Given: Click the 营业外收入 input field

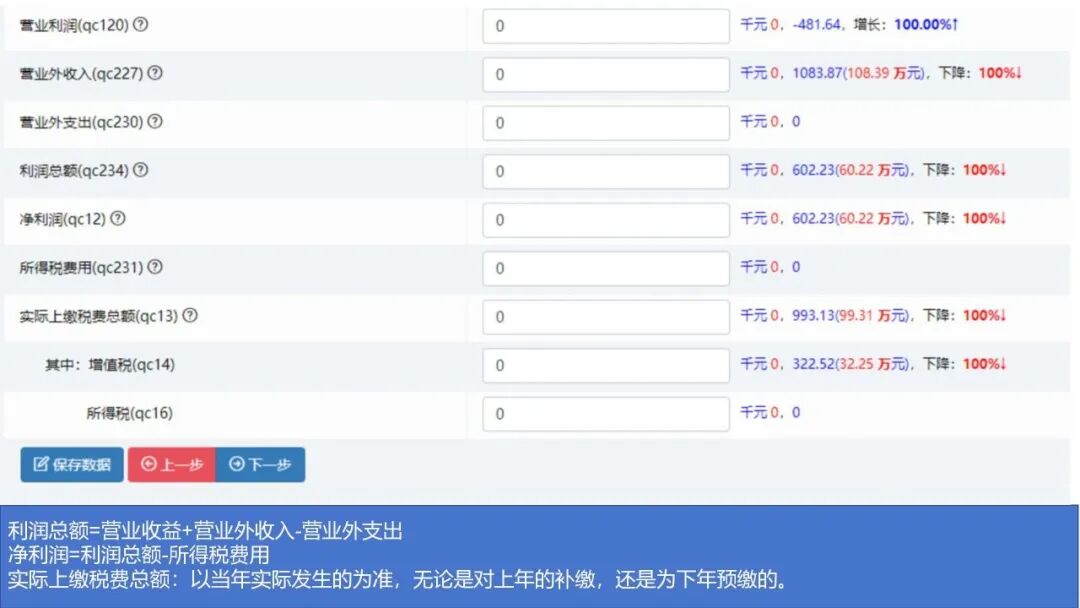Looking at the screenshot, I should pyautogui.click(x=604, y=73).
